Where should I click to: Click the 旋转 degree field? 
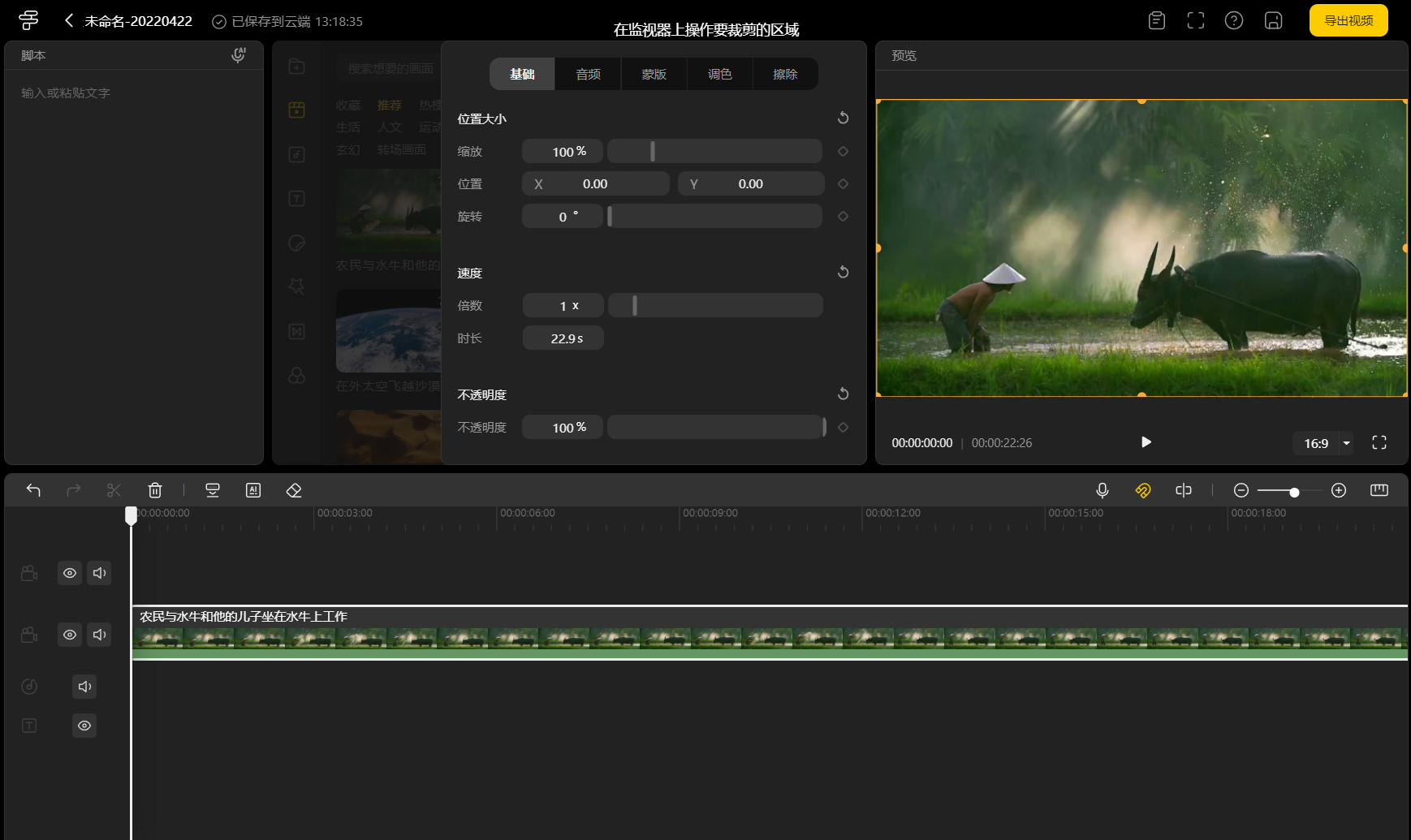click(x=563, y=217)
